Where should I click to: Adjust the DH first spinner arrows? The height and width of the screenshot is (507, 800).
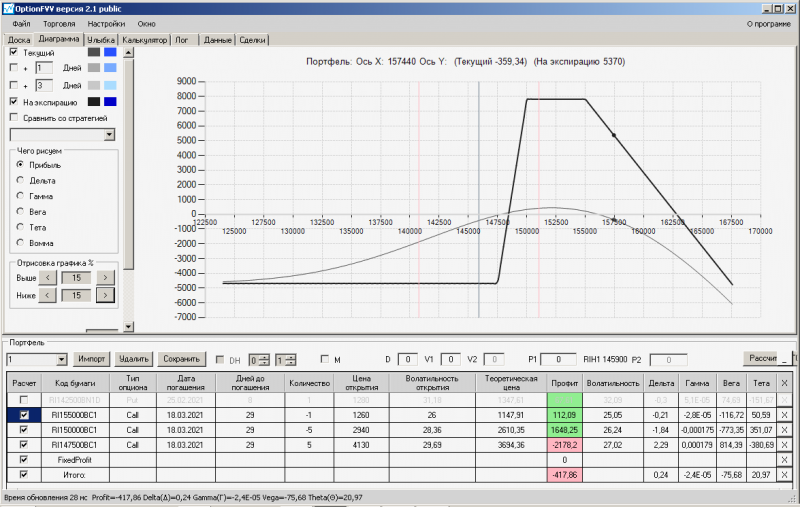pos(264,360)
